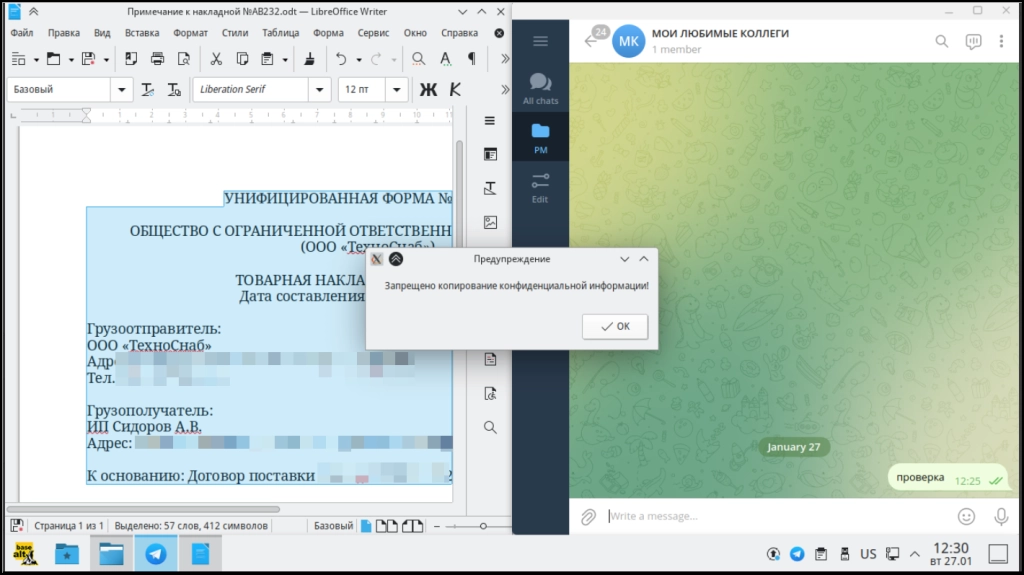Open the Вставка menu
The image size is (1024, 575).
tap(142, 32)
